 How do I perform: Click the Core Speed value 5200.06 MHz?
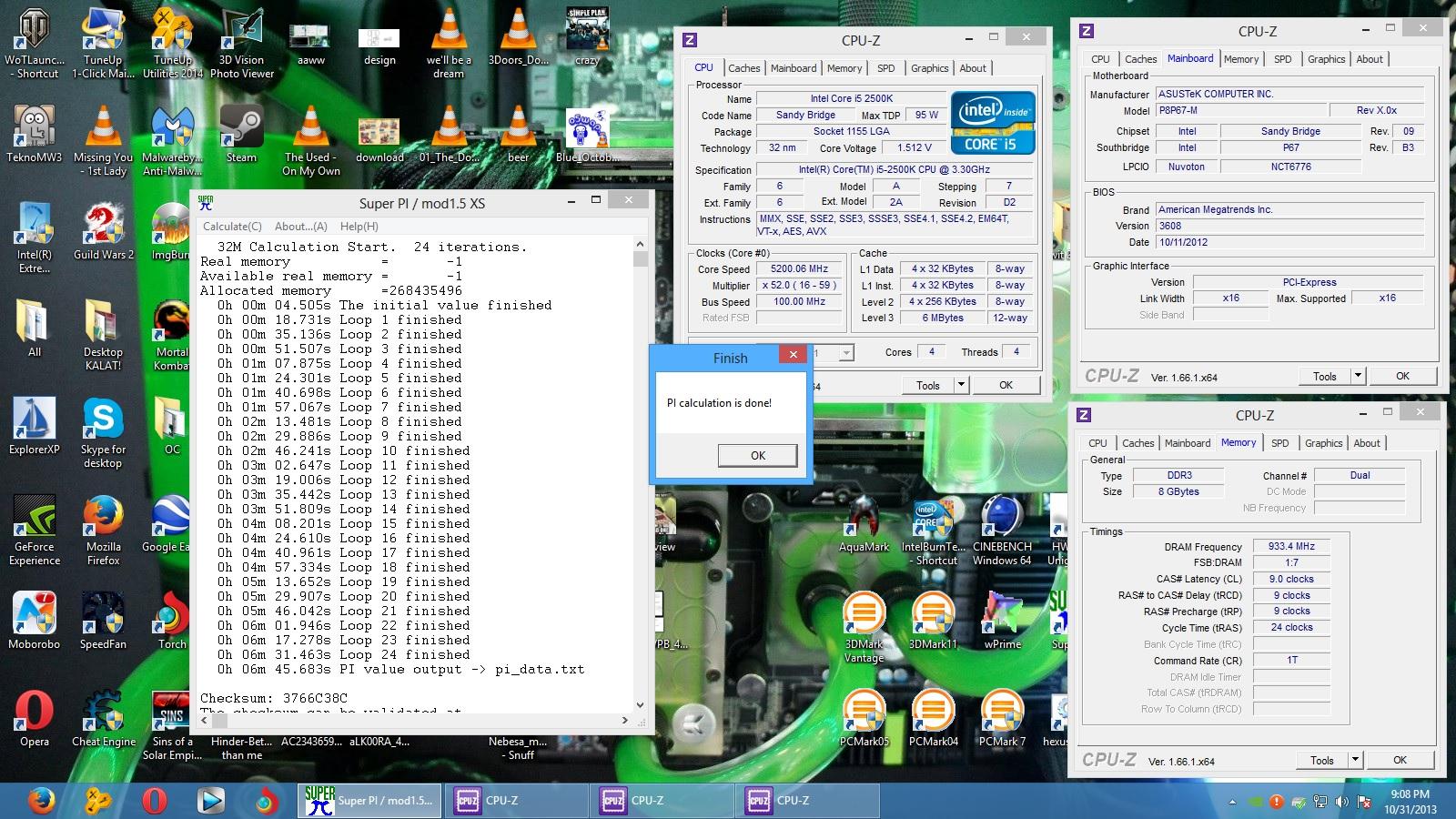(800, 269)
